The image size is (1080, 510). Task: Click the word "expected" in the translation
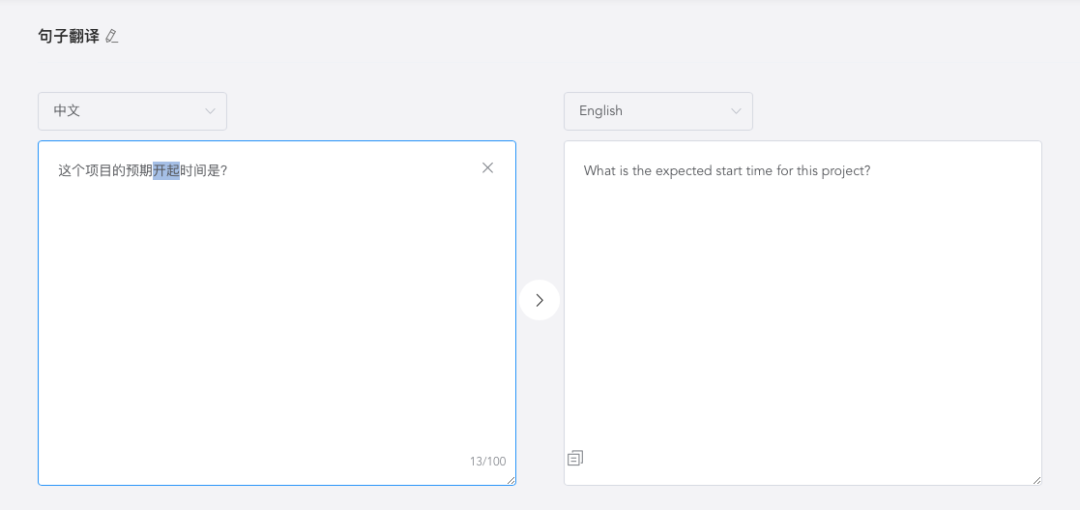(x=683, y=171)
